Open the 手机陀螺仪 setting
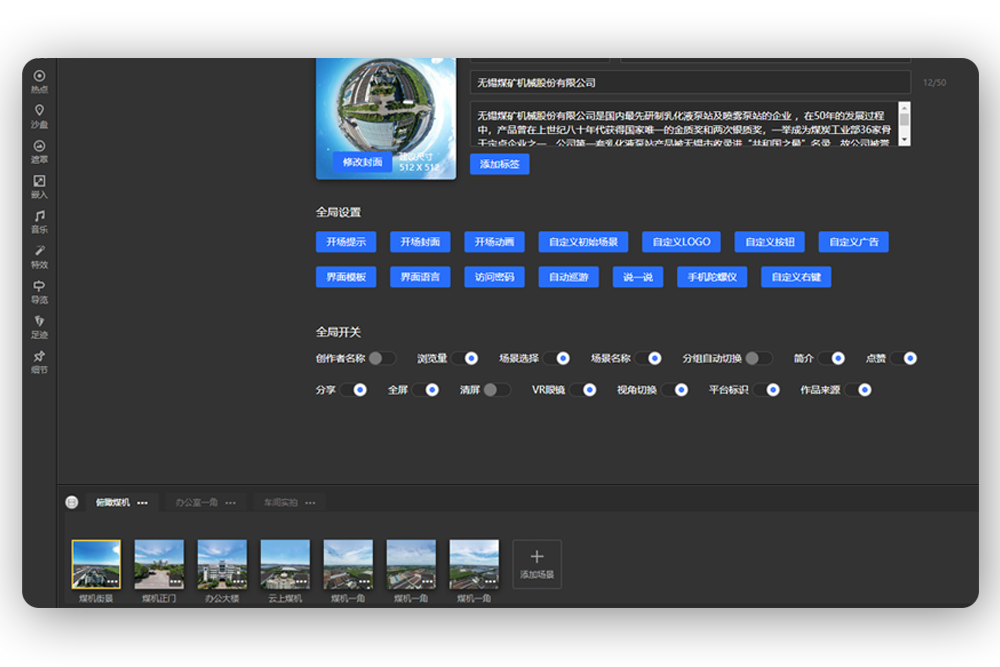Screen dimensions: 1000x667 712,277
